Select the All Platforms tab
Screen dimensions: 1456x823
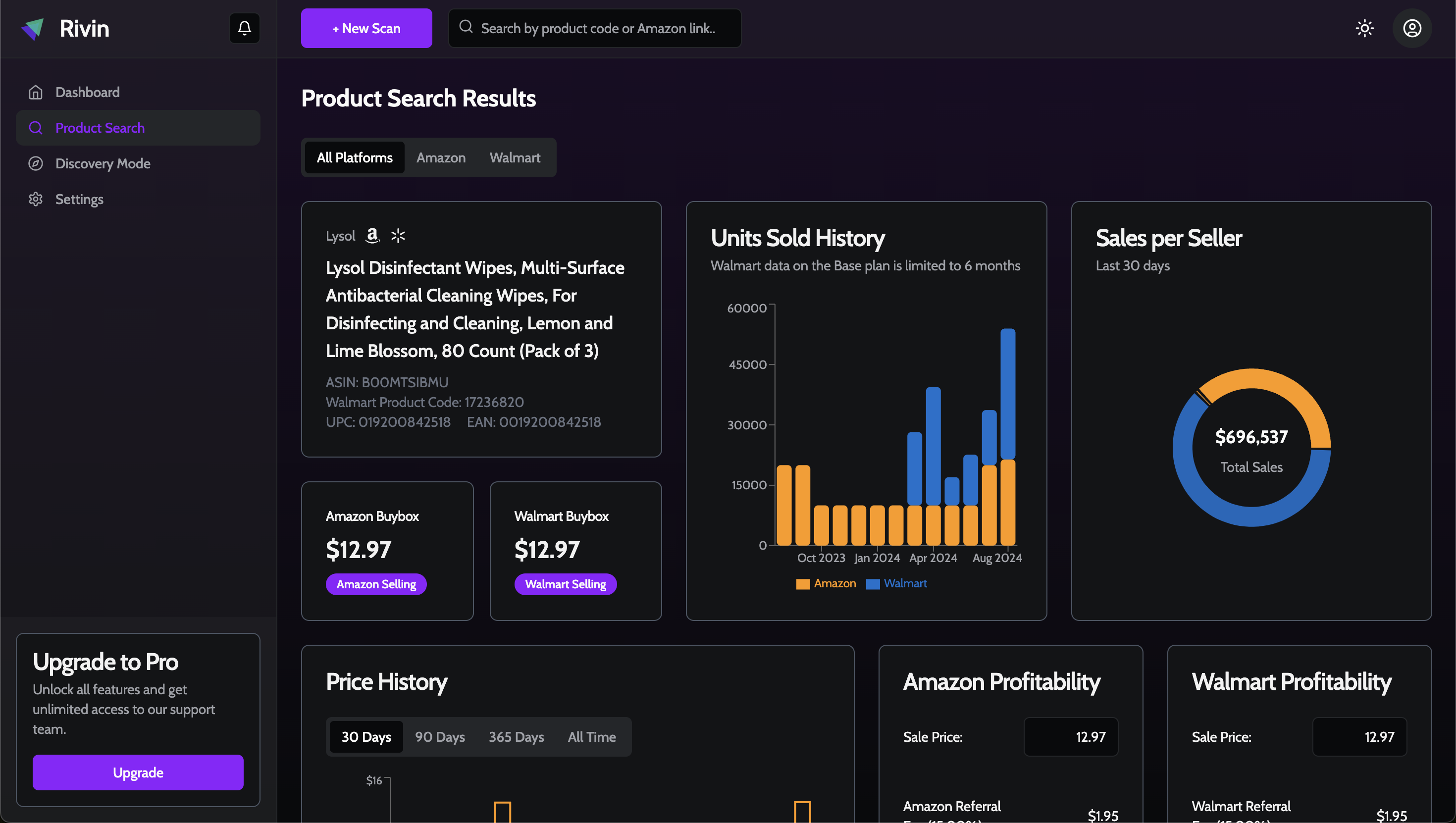point(355,157)
